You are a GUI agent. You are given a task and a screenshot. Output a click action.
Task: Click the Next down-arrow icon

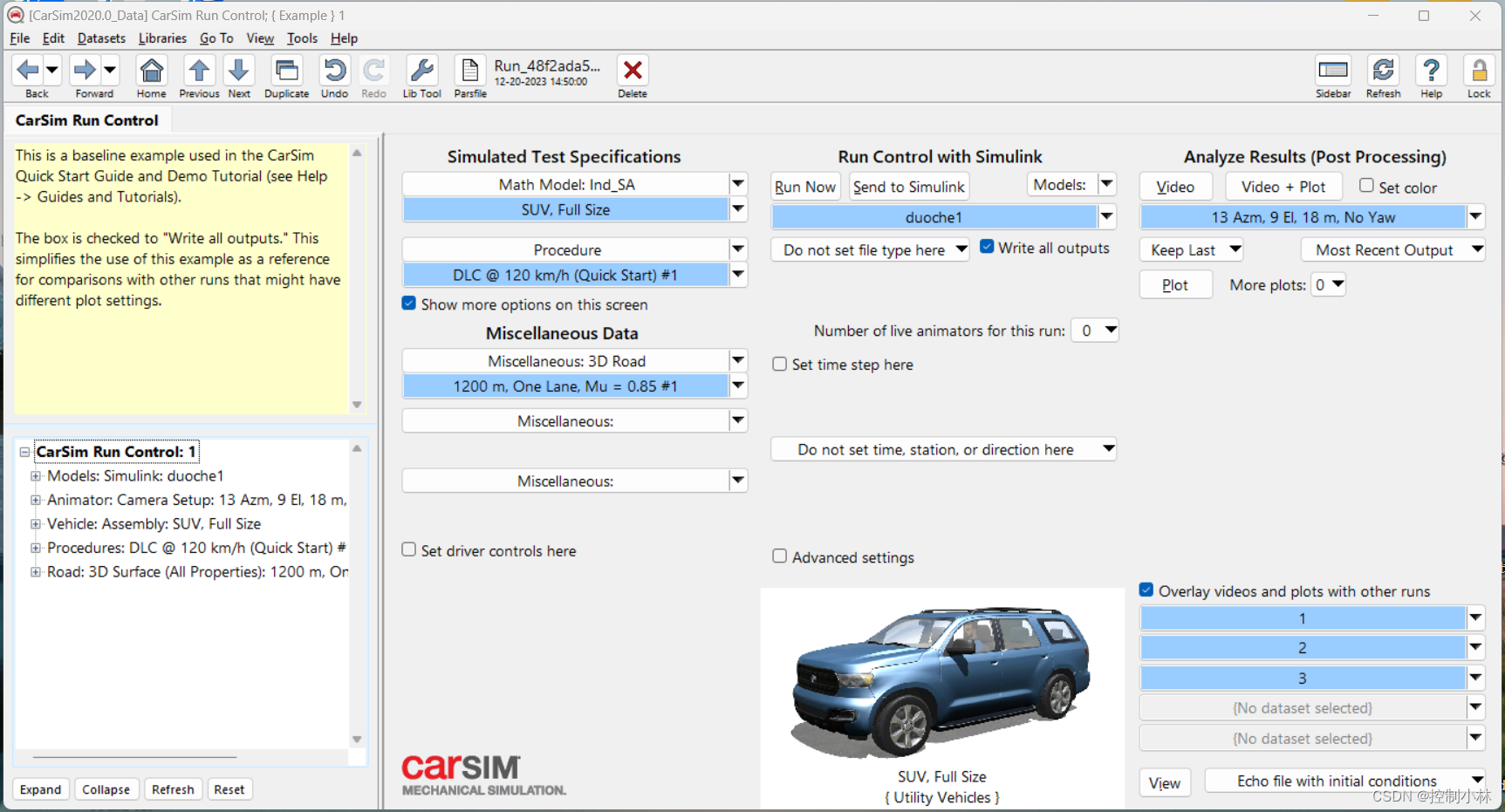pos(239,71)
